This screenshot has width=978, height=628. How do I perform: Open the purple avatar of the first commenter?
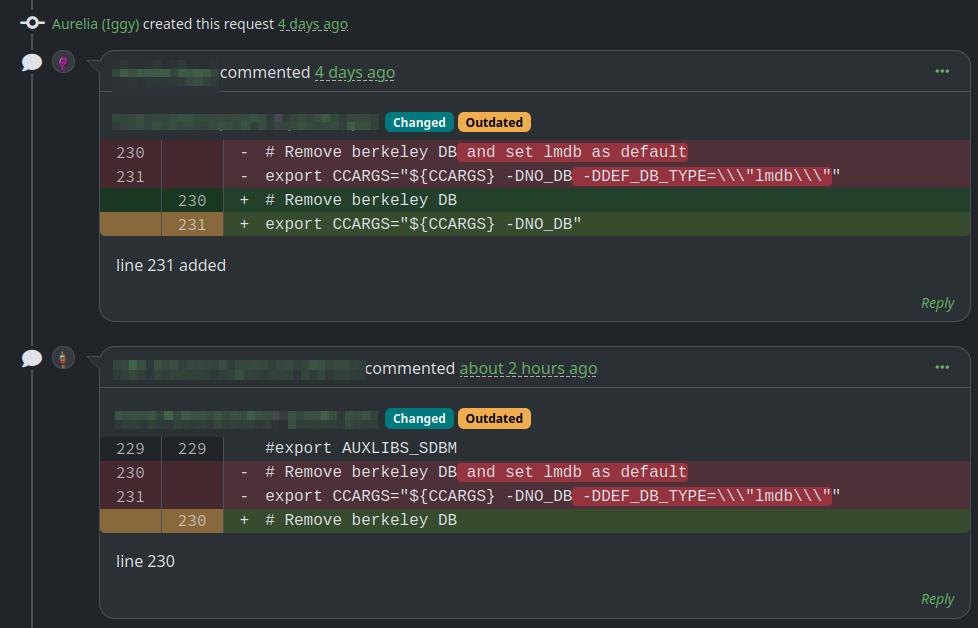coord(63,61)
